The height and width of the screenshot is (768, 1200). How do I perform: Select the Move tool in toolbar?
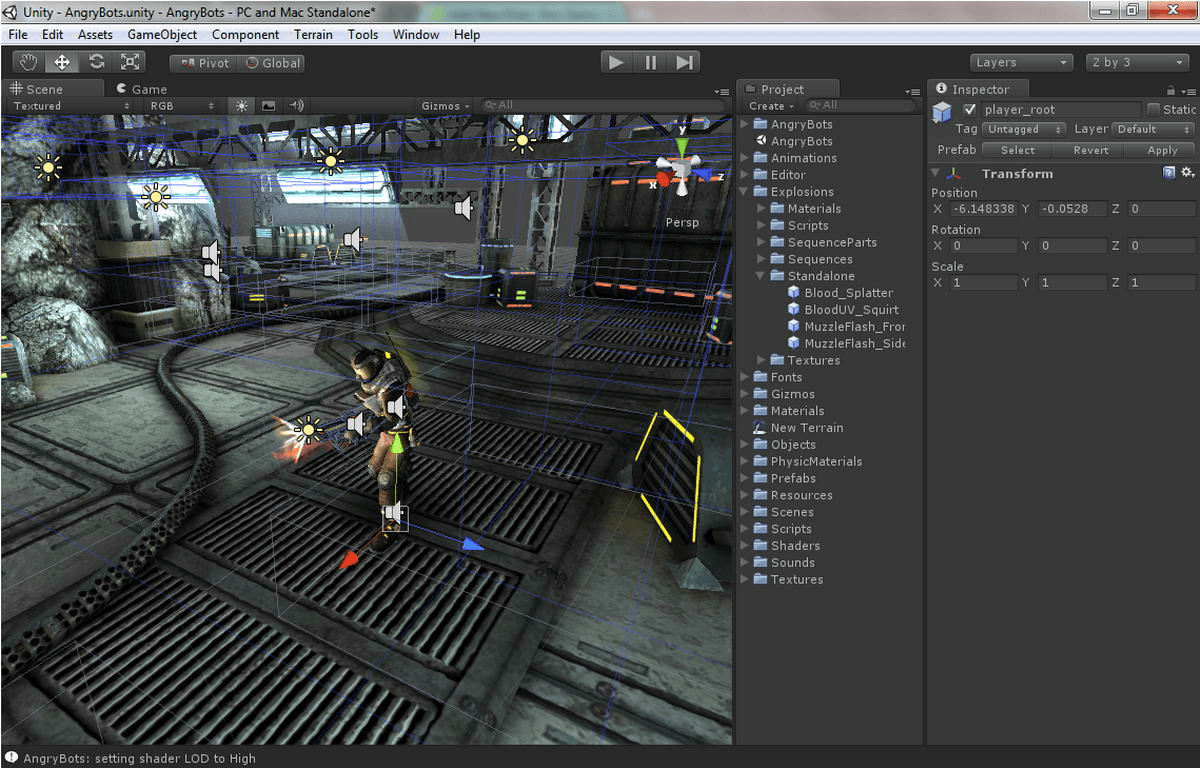click(x=62, y=62)
